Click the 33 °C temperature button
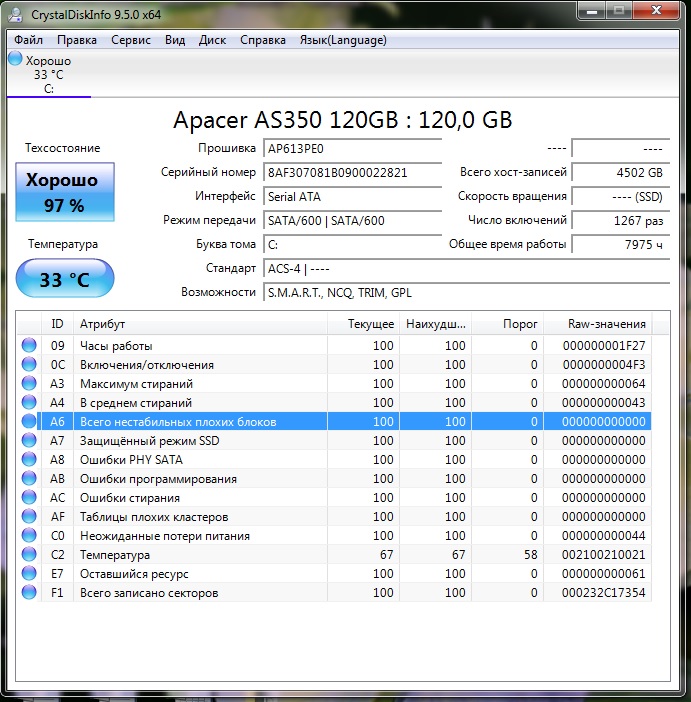The height and width of the screenshot is (702, 691). [65, 278]
